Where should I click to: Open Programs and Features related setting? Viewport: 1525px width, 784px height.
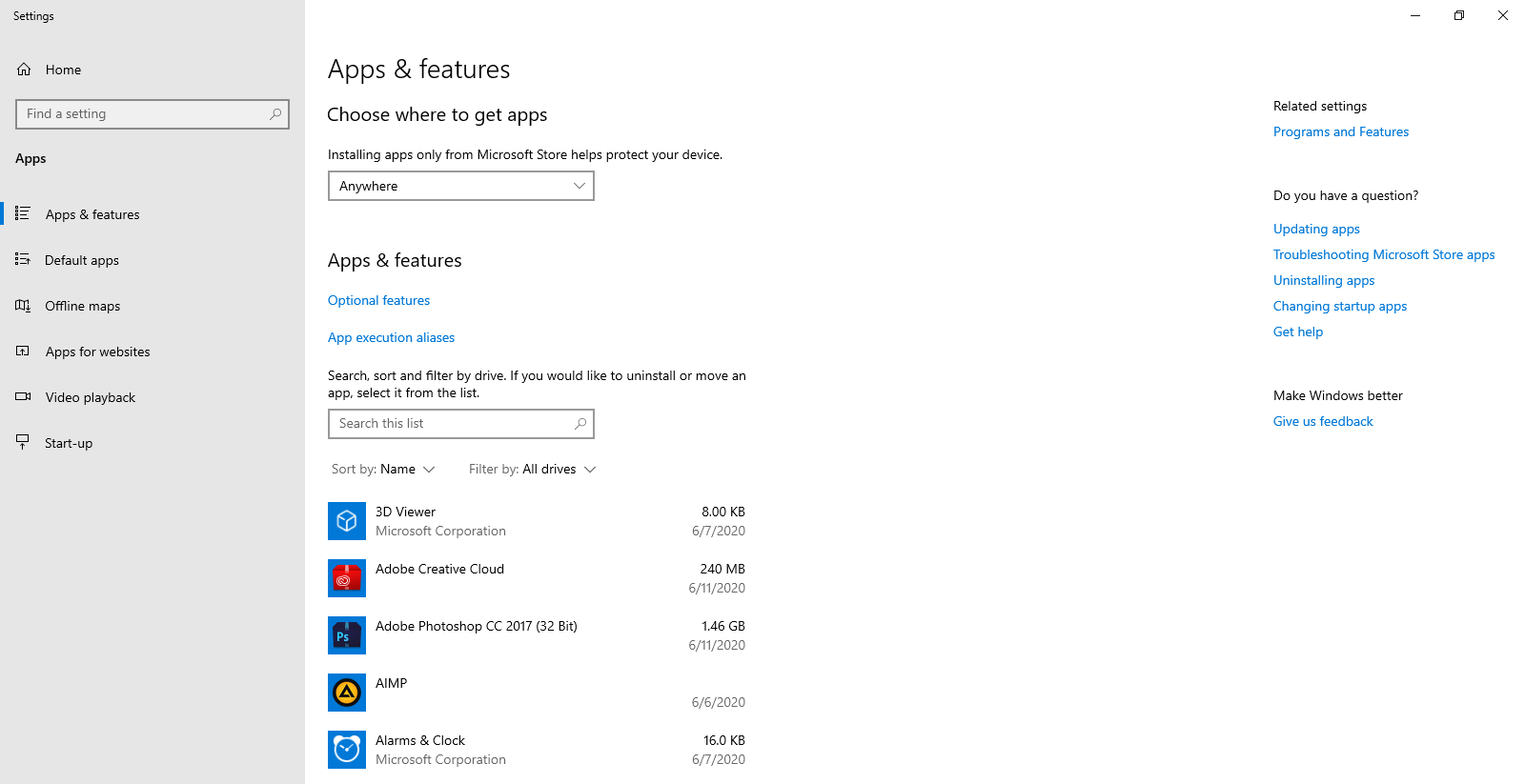[x=1340, y=131]
